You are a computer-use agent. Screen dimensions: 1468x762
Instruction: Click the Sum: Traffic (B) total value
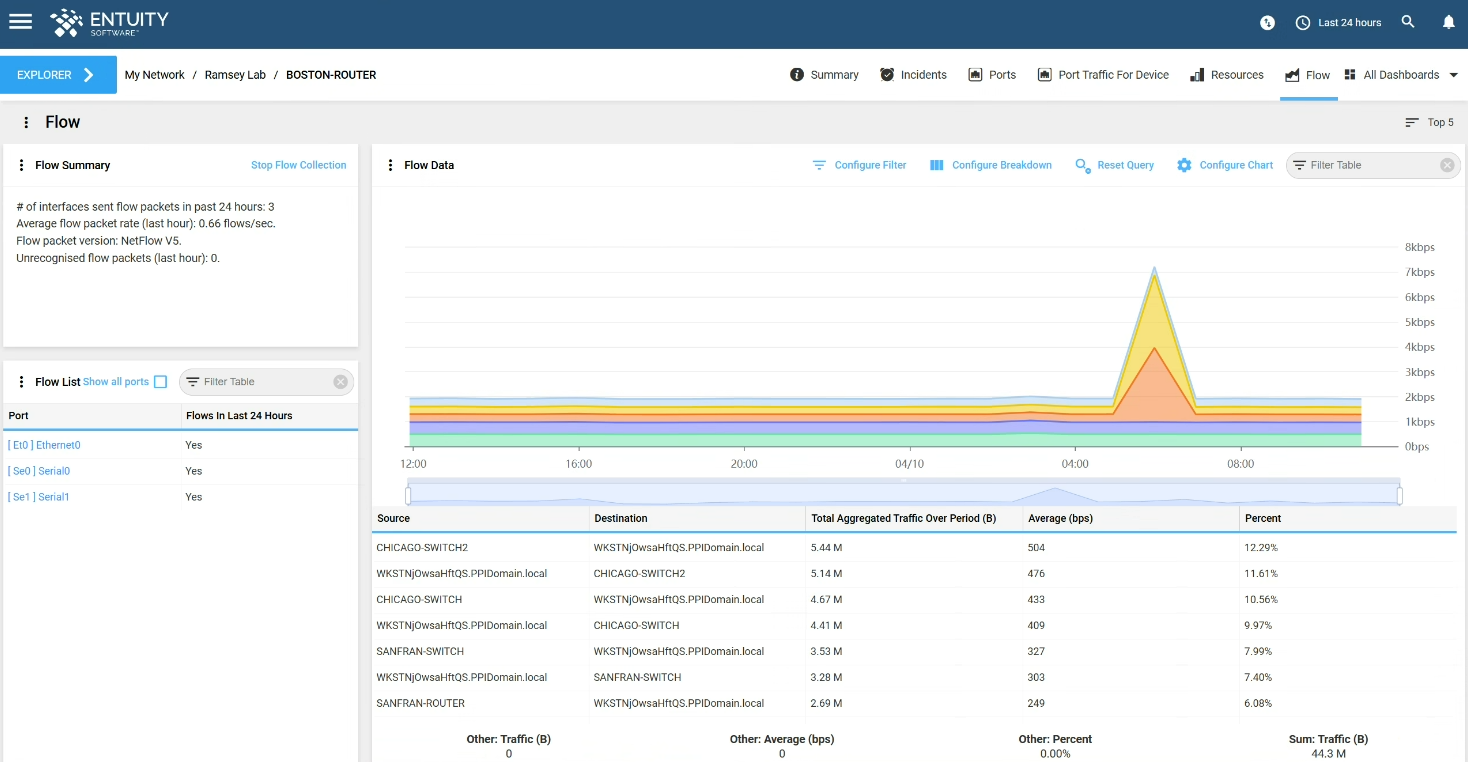tap(1328, 754)
